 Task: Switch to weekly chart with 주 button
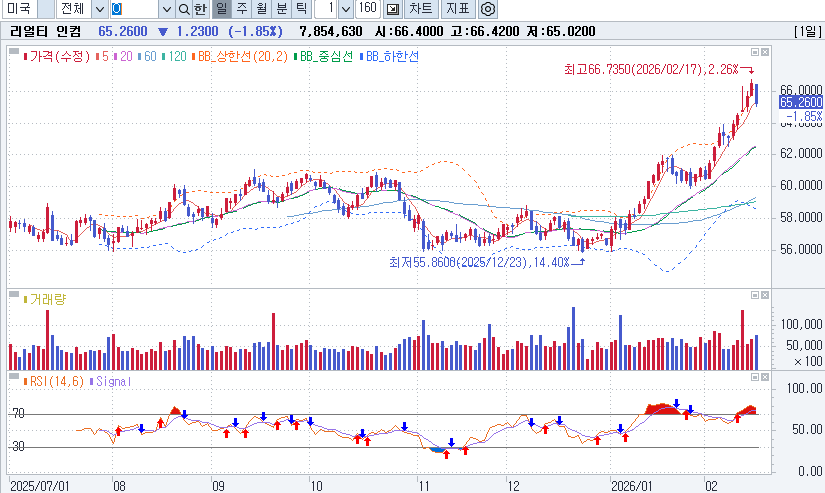pyautogui.click(x=241, y=9)
